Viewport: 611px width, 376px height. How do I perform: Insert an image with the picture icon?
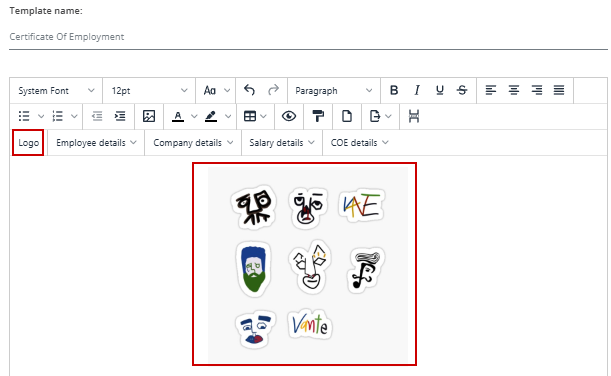click(x=149, y=116)
